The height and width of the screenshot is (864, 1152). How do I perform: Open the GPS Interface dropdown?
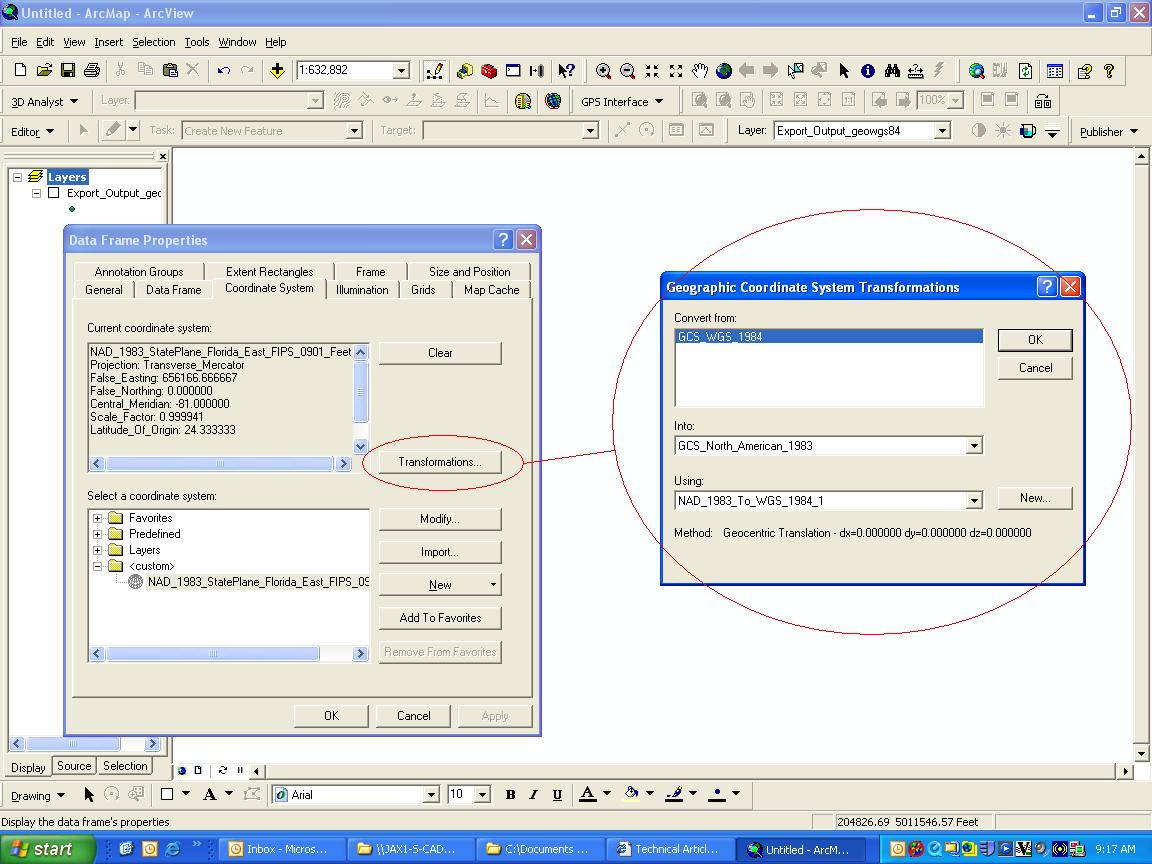tap(622, 101)
